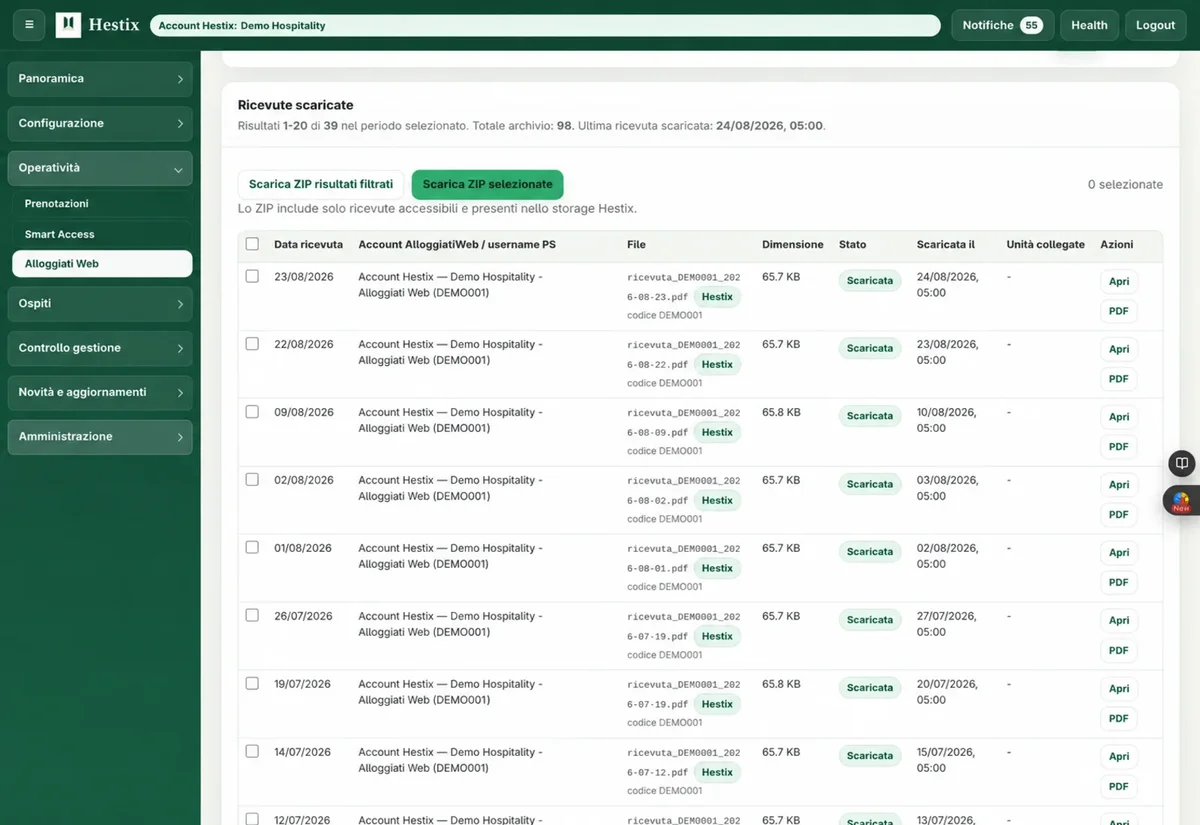Click the Unità collegate column header
The image size is (1200, 825).
[1045, 245]
